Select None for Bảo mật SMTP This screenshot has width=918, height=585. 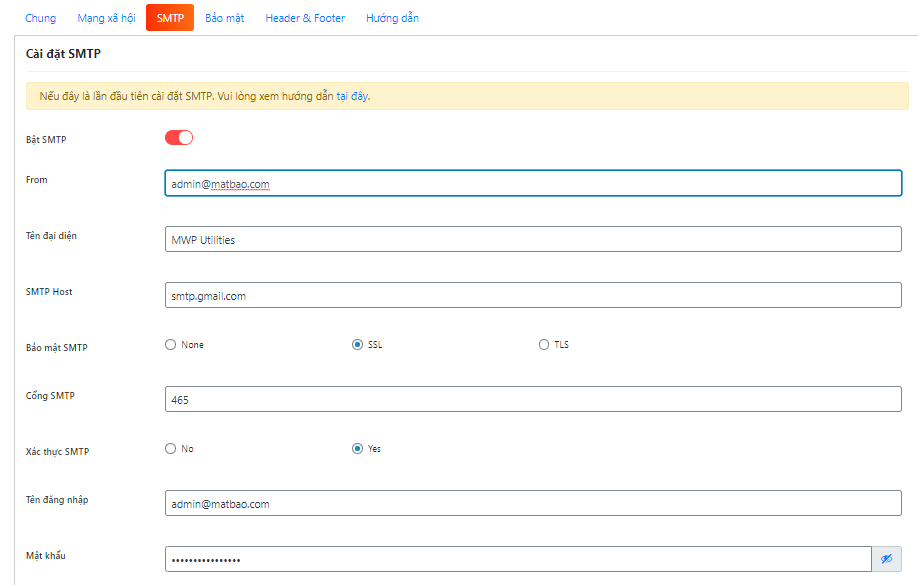coord(170,345)
